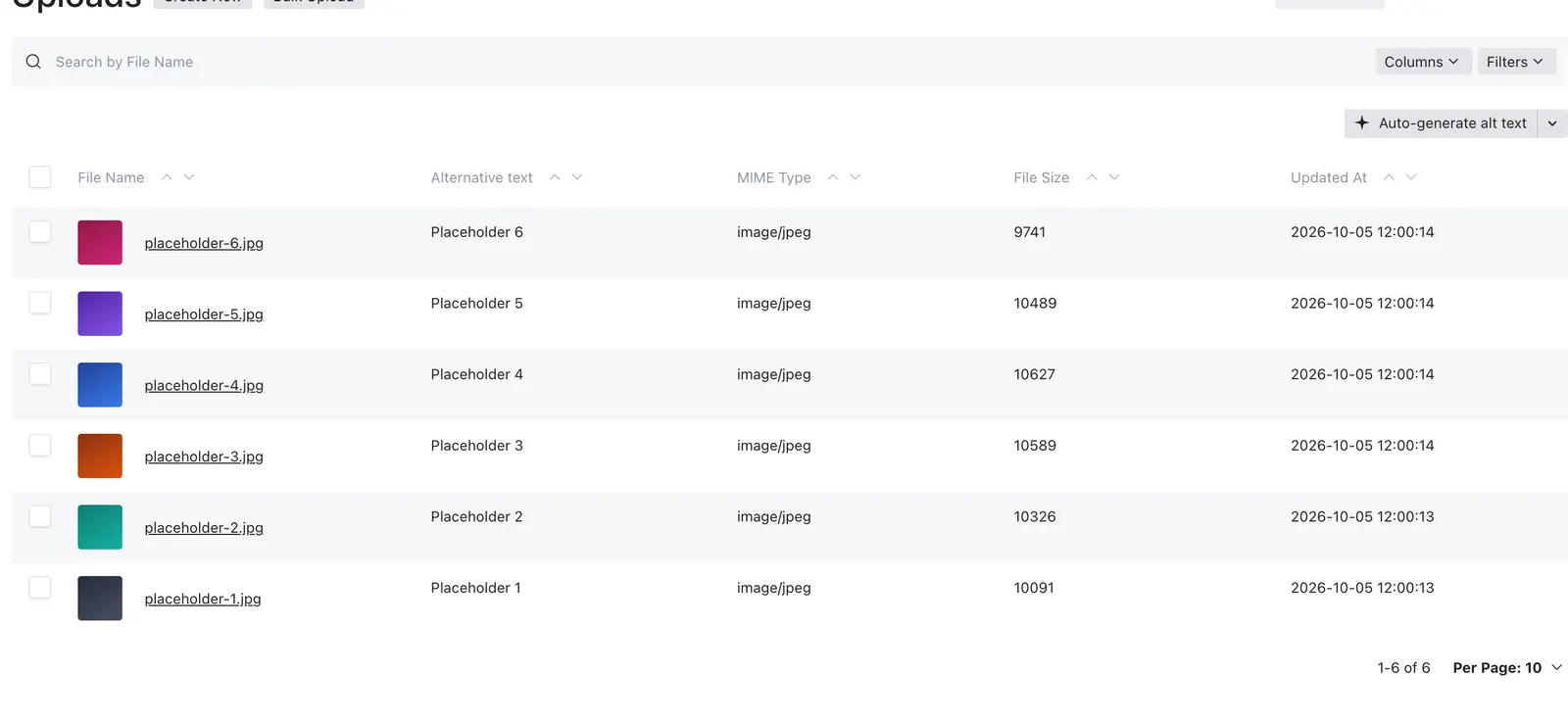The height and width of the screenshot is (723, 1568).
Task: Click image/jpeg in the placeholder-5.jpg row
Action: click(774, 304)
